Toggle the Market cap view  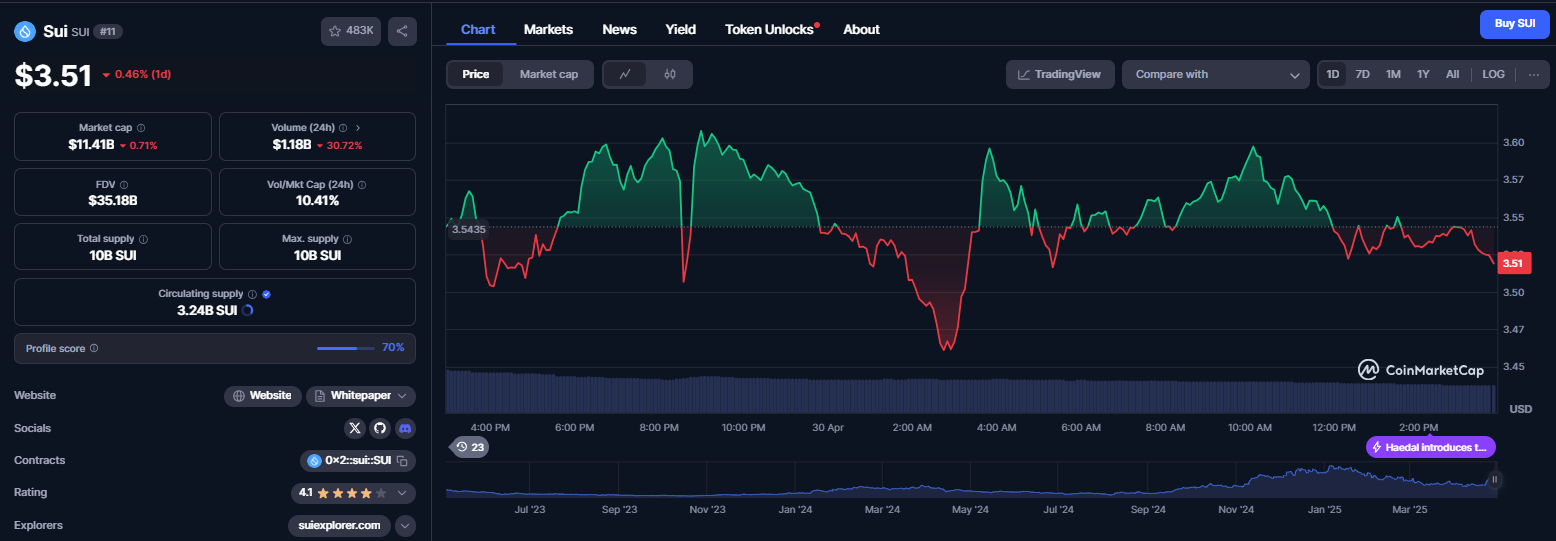(549, 74)
